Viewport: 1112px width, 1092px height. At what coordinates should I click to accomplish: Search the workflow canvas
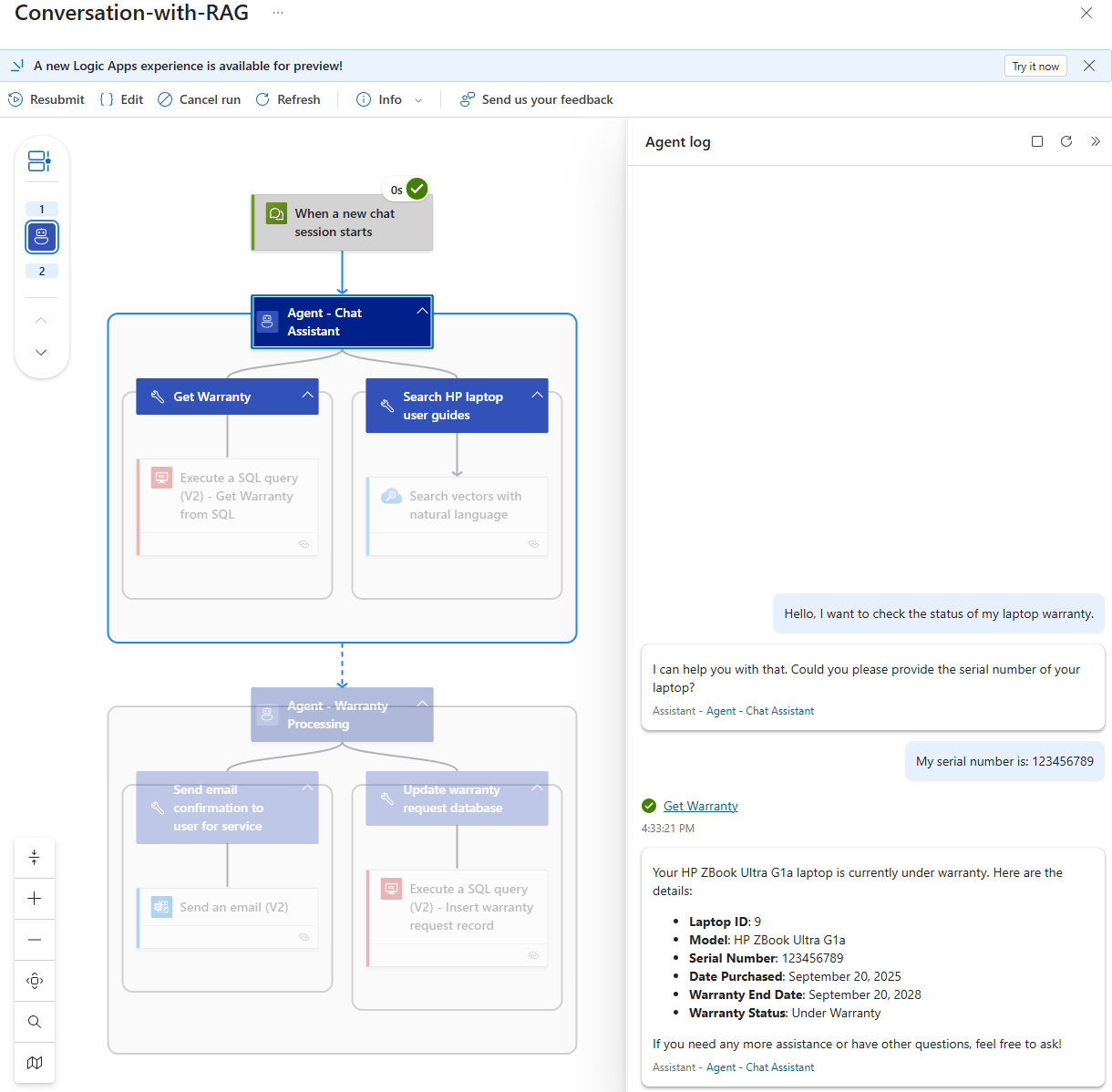[x=35, y=1022]
